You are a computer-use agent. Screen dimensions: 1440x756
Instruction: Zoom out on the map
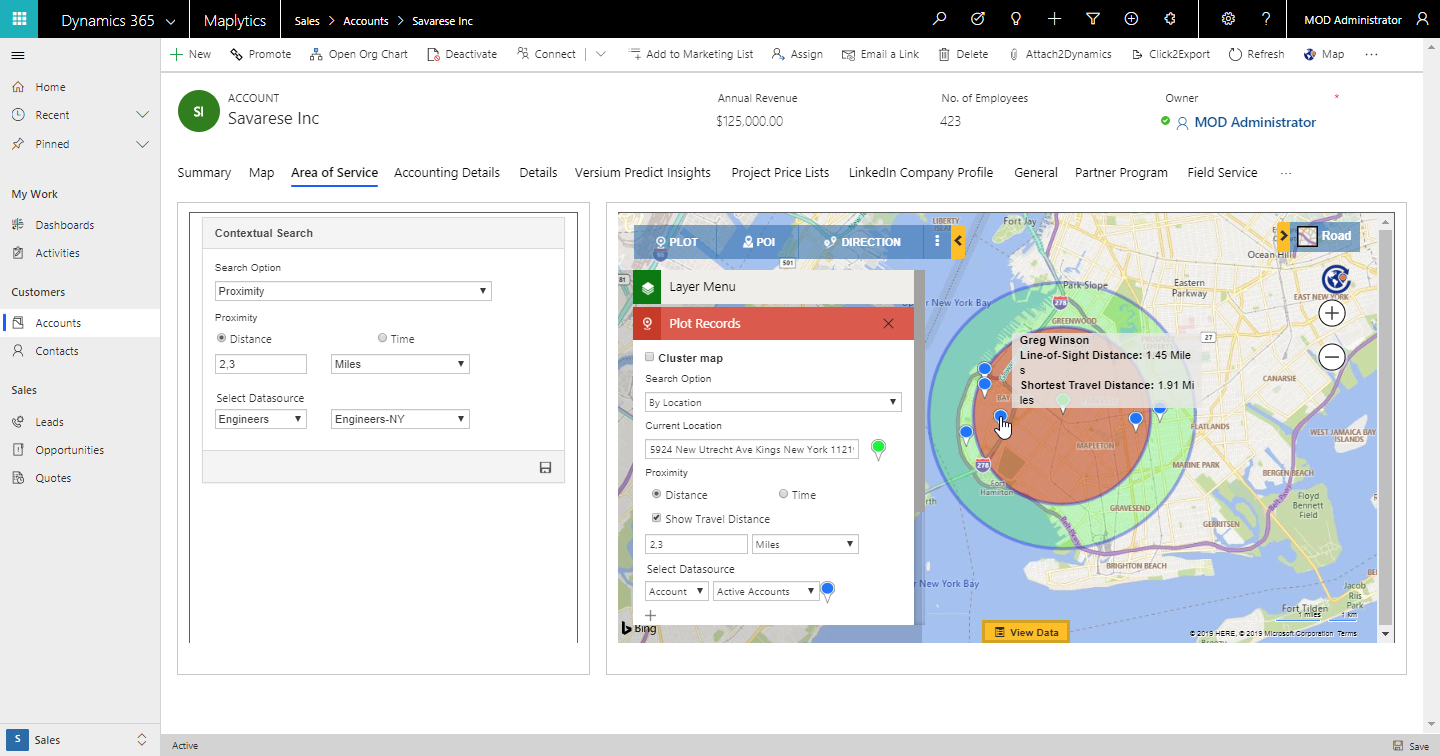point(1331,357)
